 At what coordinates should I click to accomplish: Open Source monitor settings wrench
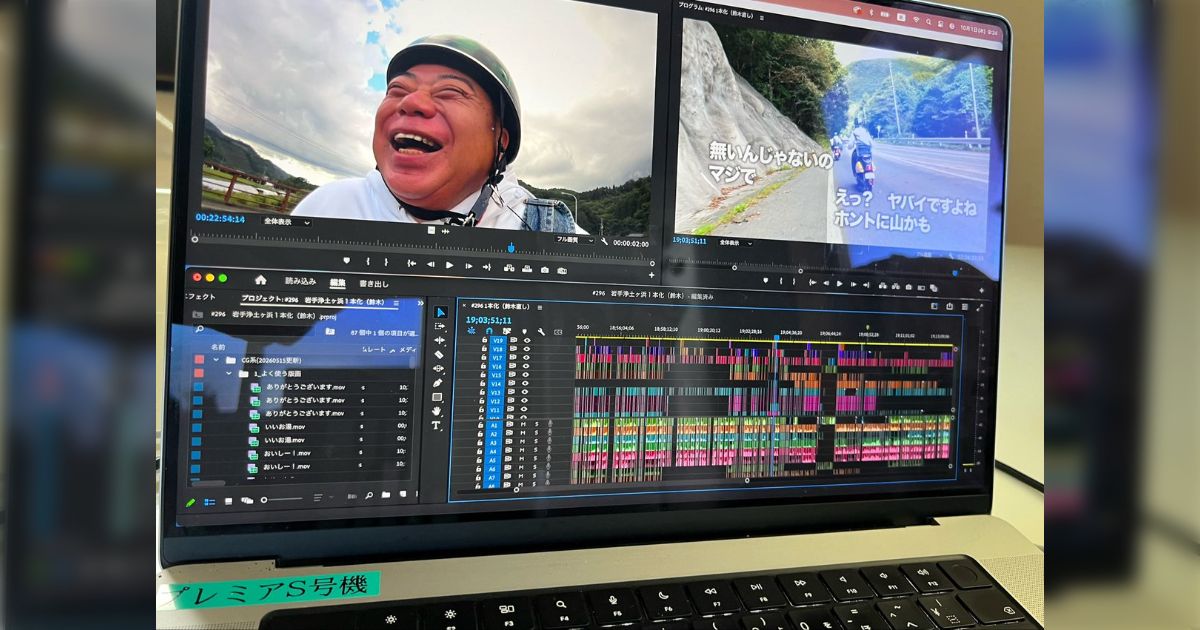pyautogui.click(x=604, y=241)
